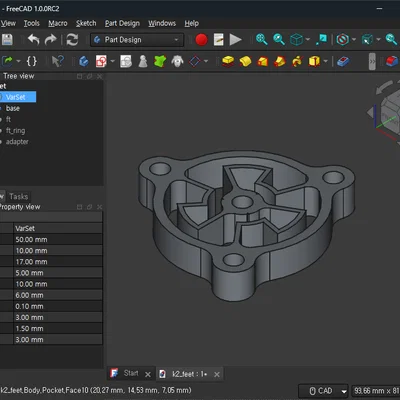This screenshot has width=400, height=400.
Task: Select the Pad tool icon
Action: [228, 61]
